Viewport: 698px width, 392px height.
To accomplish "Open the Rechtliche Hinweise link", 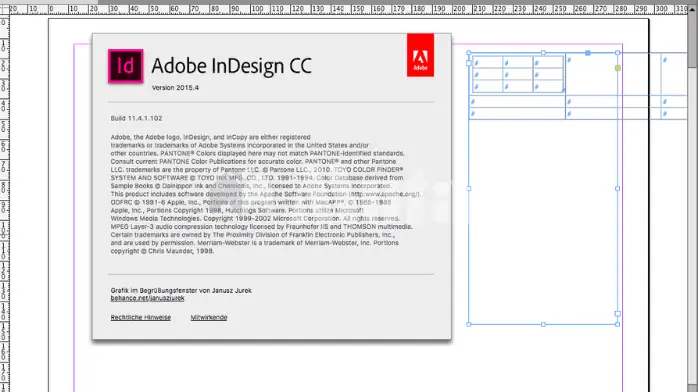I will coord(141,317).
